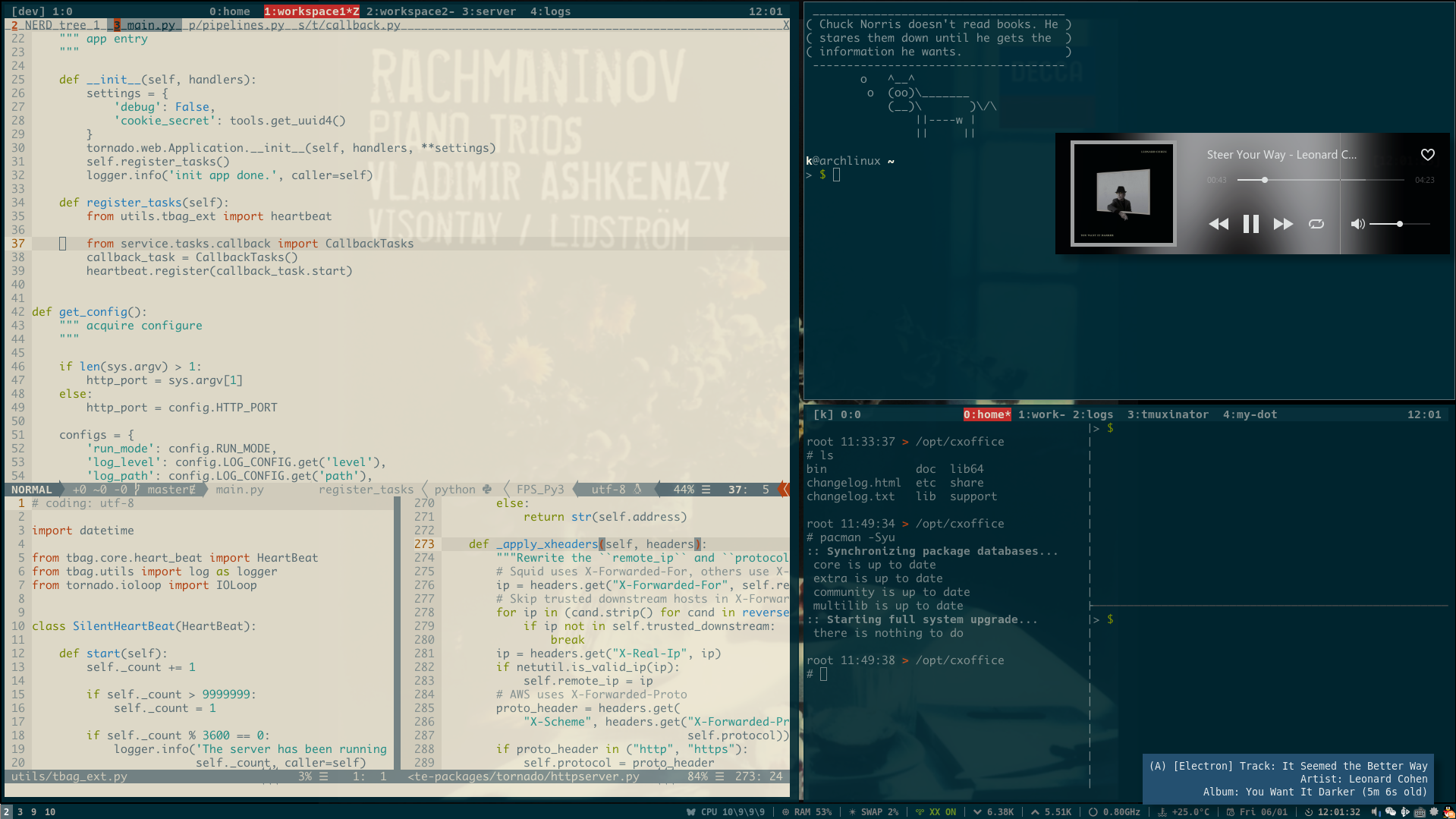Switch to workspace 10 in bar

50,811
